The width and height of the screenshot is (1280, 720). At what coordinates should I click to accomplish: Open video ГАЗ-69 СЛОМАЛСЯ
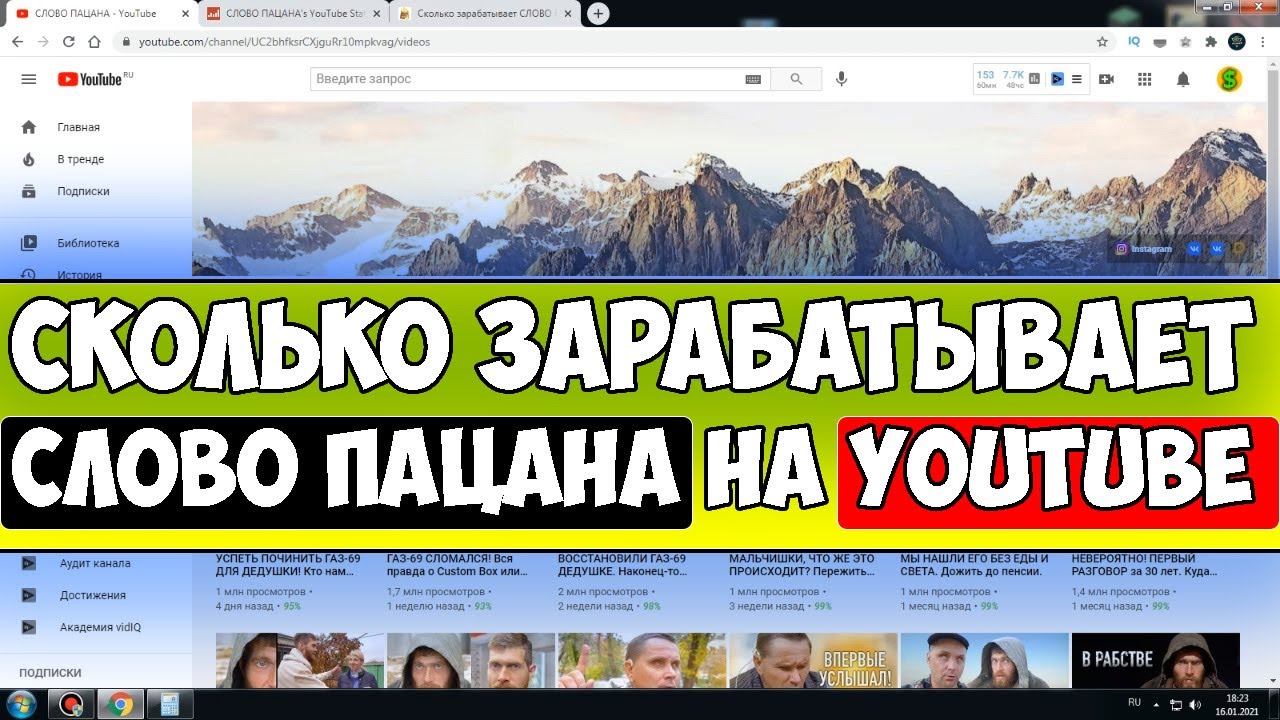point(456,565)
